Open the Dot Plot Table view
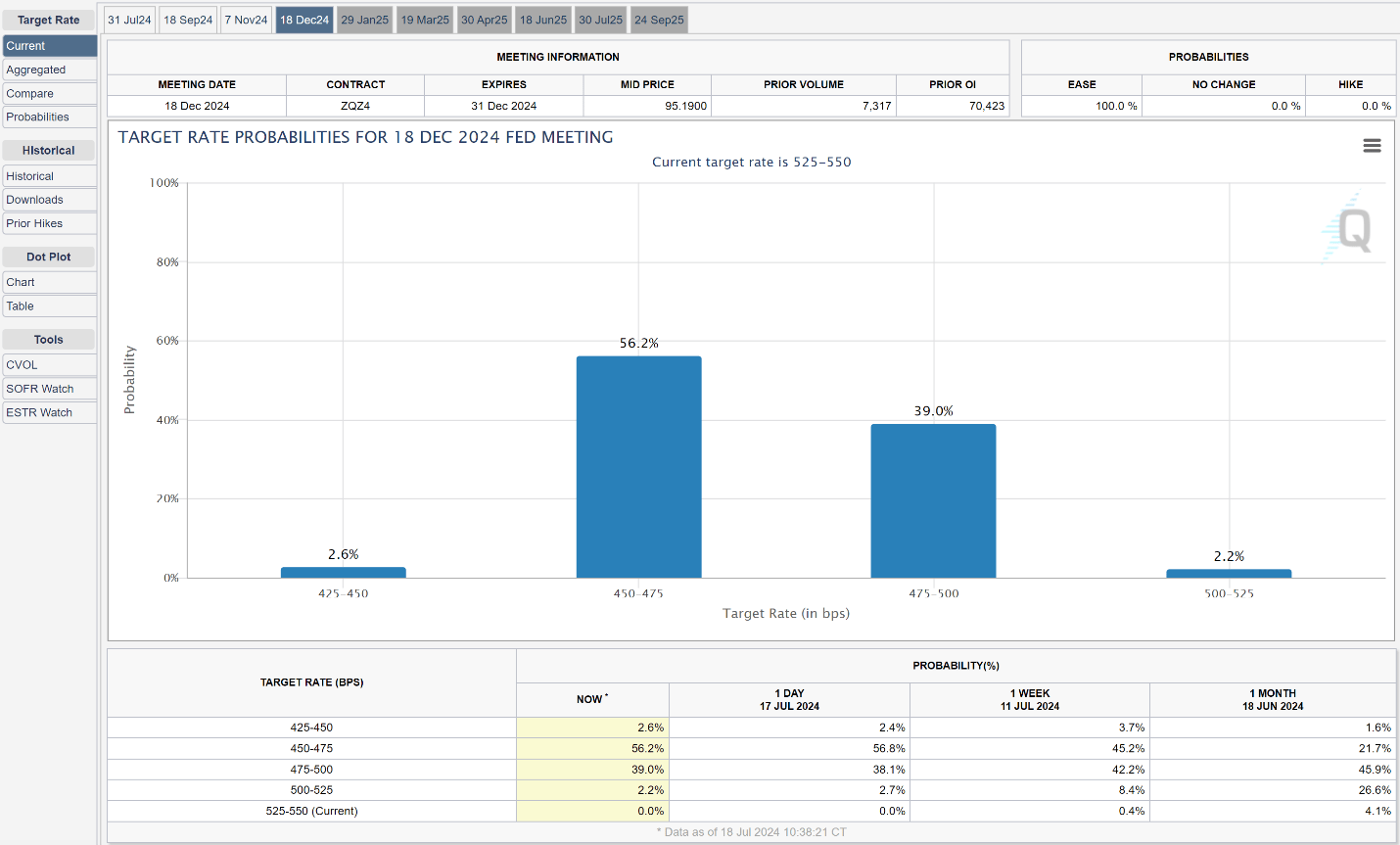This screenshot has width=1400, height=845. point(49,305)
